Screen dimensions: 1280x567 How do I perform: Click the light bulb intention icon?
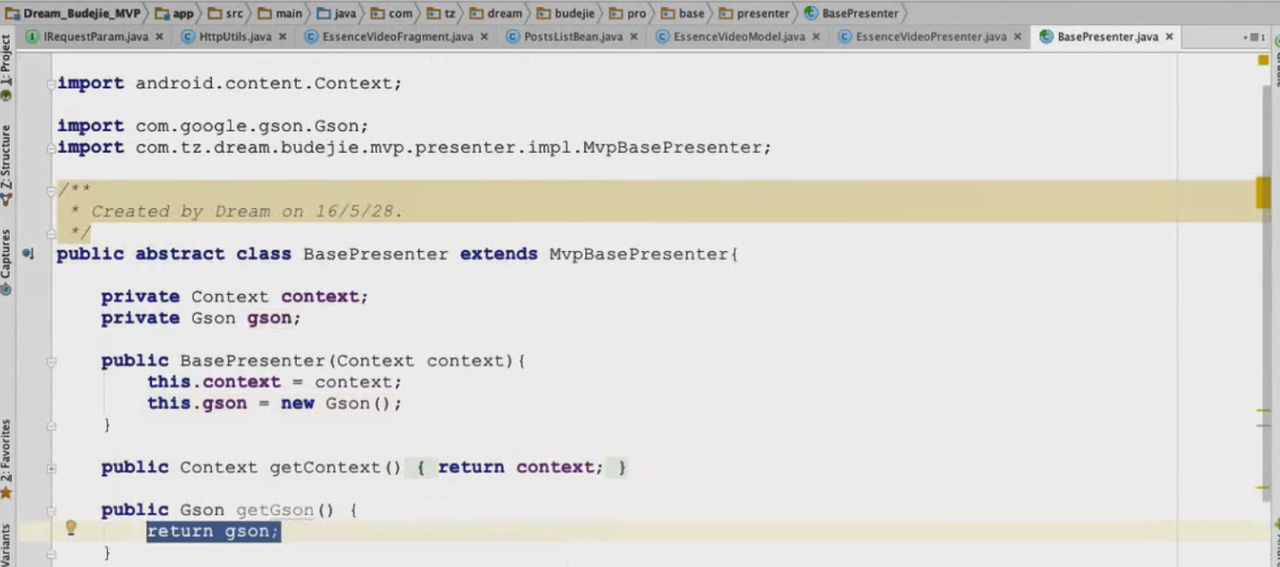click(x=71, y=529)
